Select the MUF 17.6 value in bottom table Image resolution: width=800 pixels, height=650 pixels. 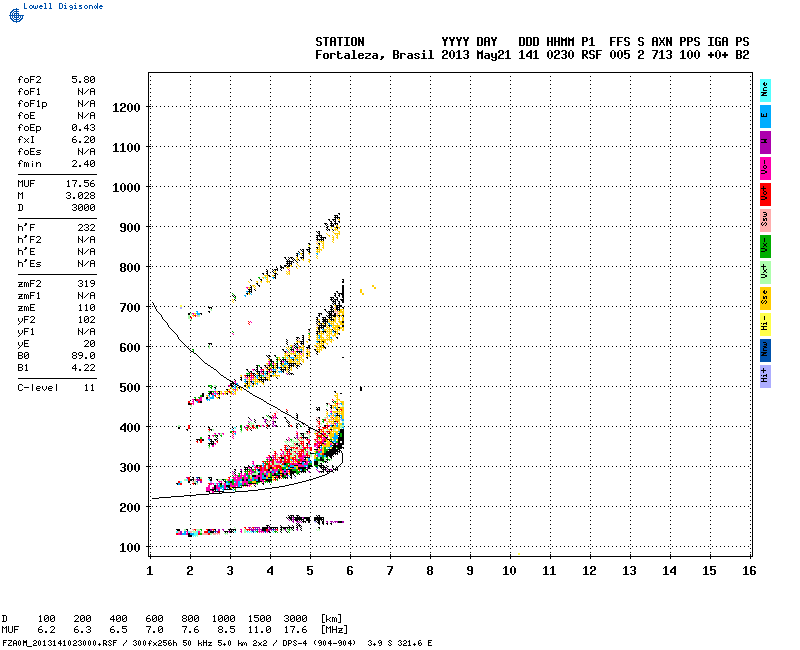[x=295, y=630]
